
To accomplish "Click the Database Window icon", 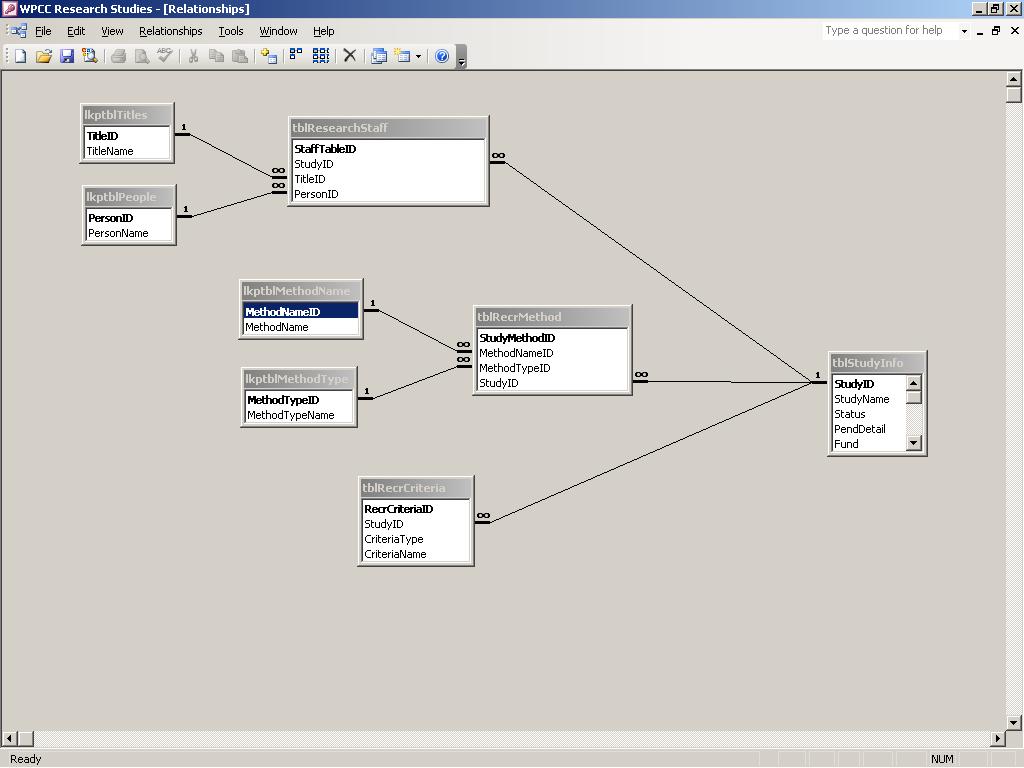I will [379, 56].
